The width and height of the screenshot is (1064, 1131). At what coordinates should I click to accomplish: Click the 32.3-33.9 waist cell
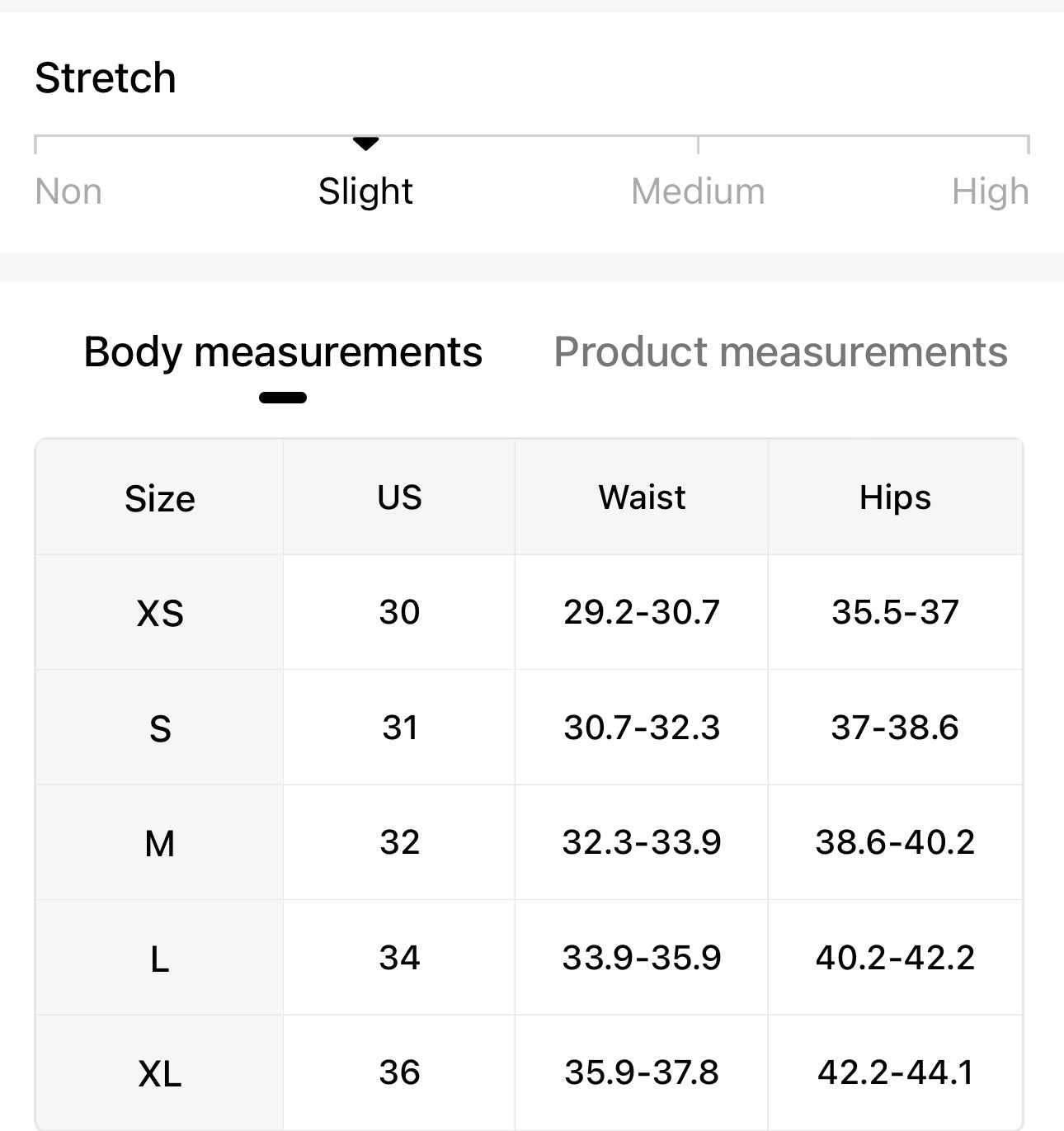point(642,842)
